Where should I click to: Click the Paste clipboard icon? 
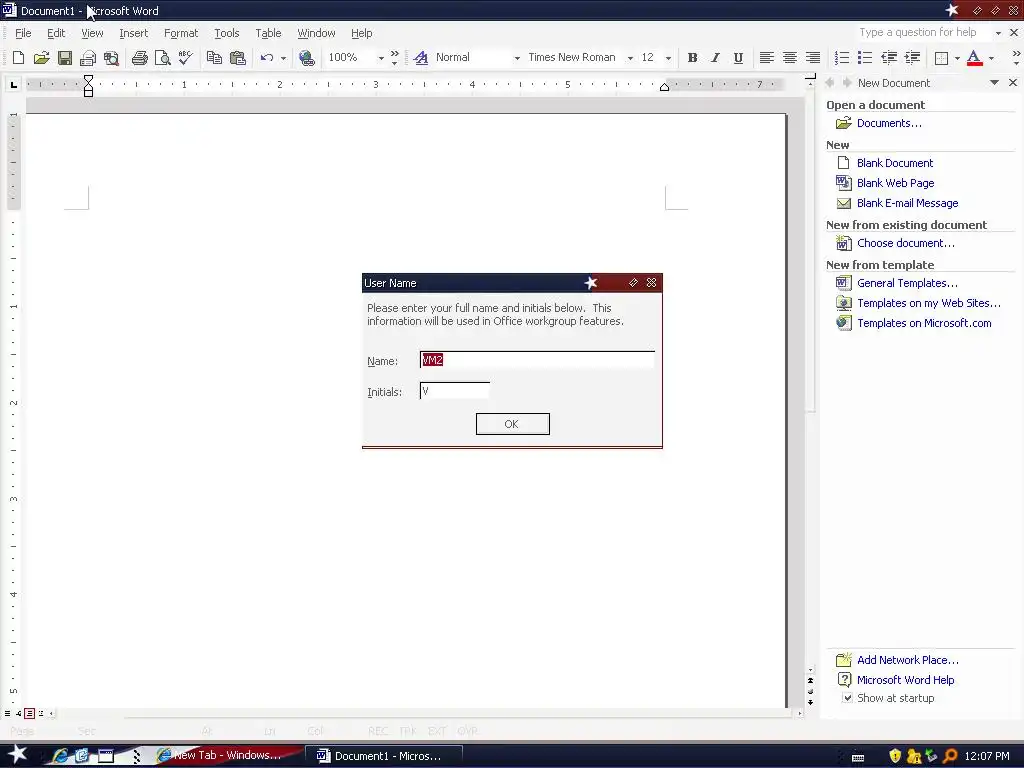point(238,57)
